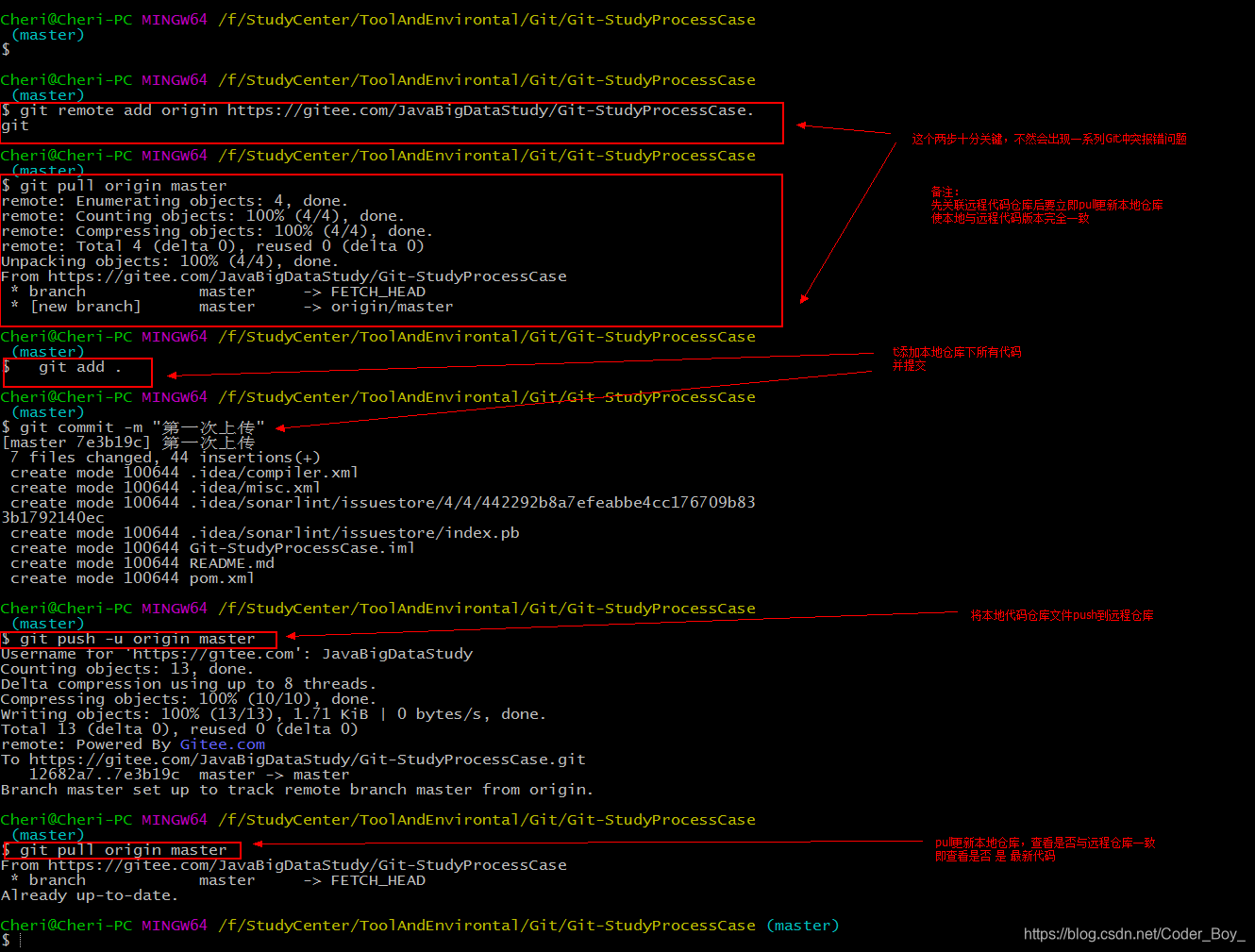Select the 'README.md' create mode line
The width and height of the screenshot is (1255, 952).
(142, 563)
